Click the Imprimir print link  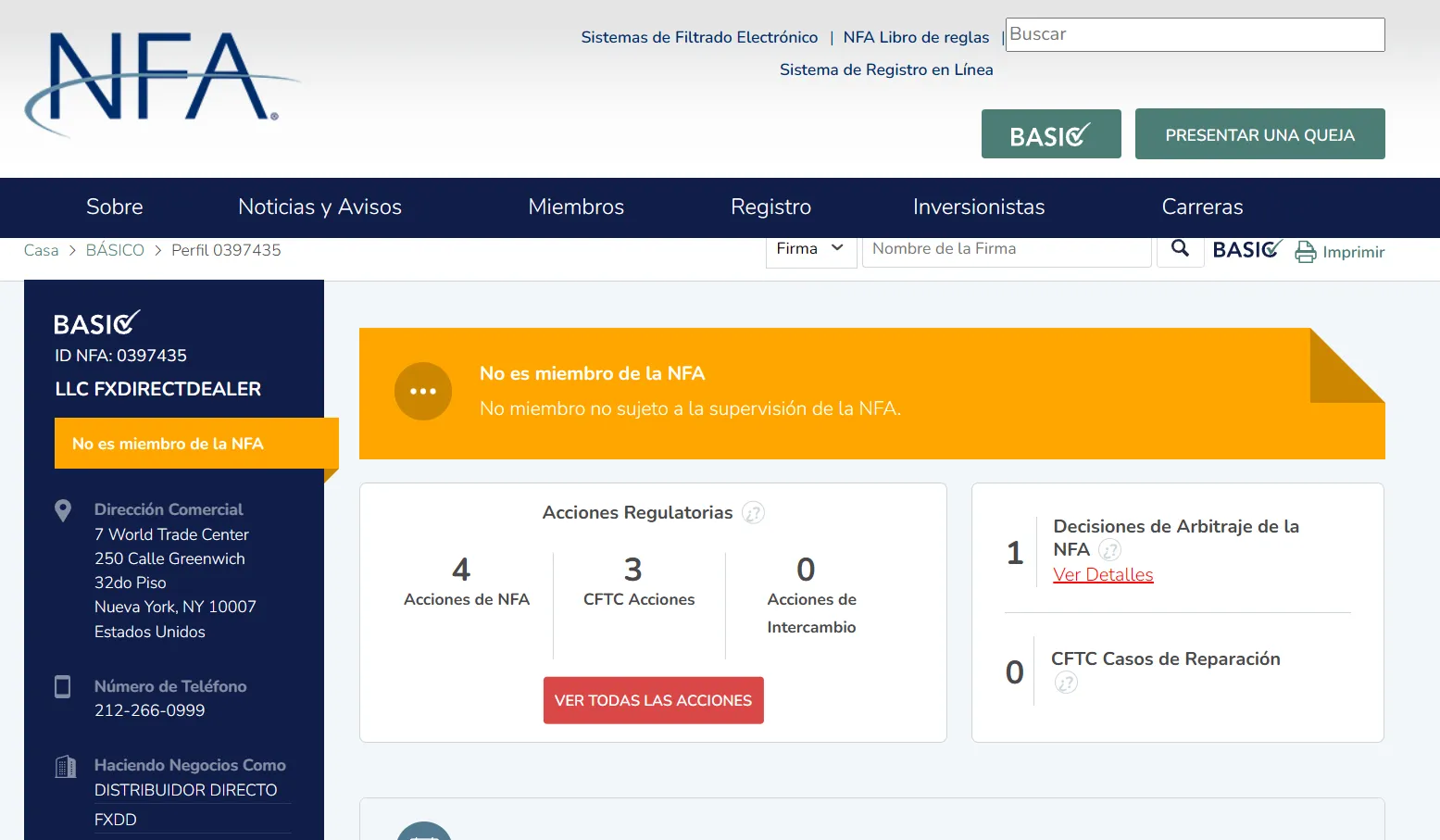[x=1353, y=252]
